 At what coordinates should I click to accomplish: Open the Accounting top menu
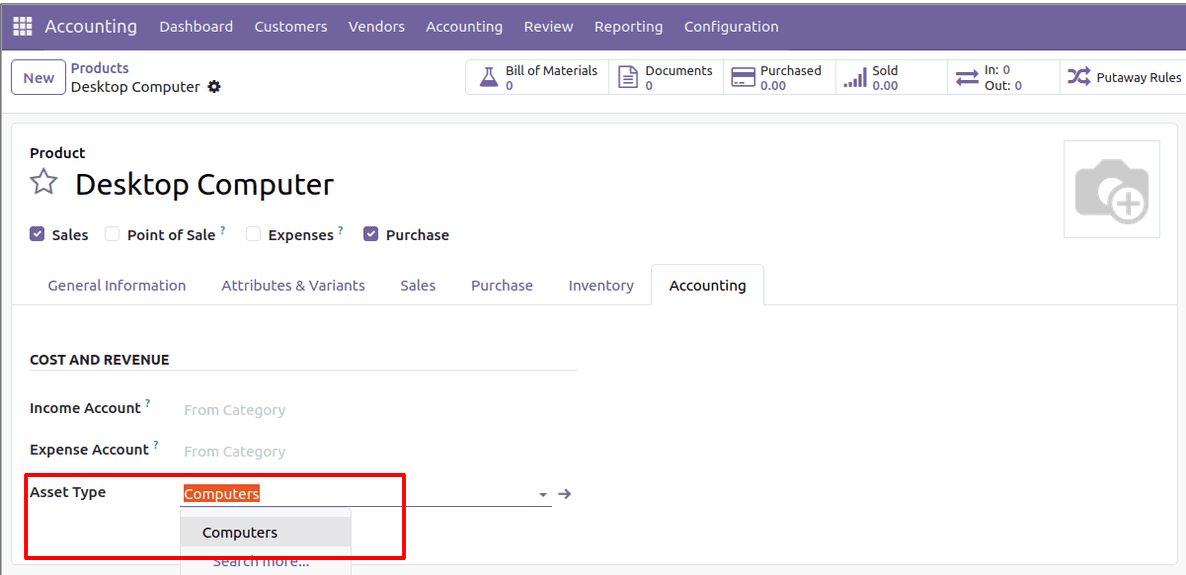click(x=464, y=26)
